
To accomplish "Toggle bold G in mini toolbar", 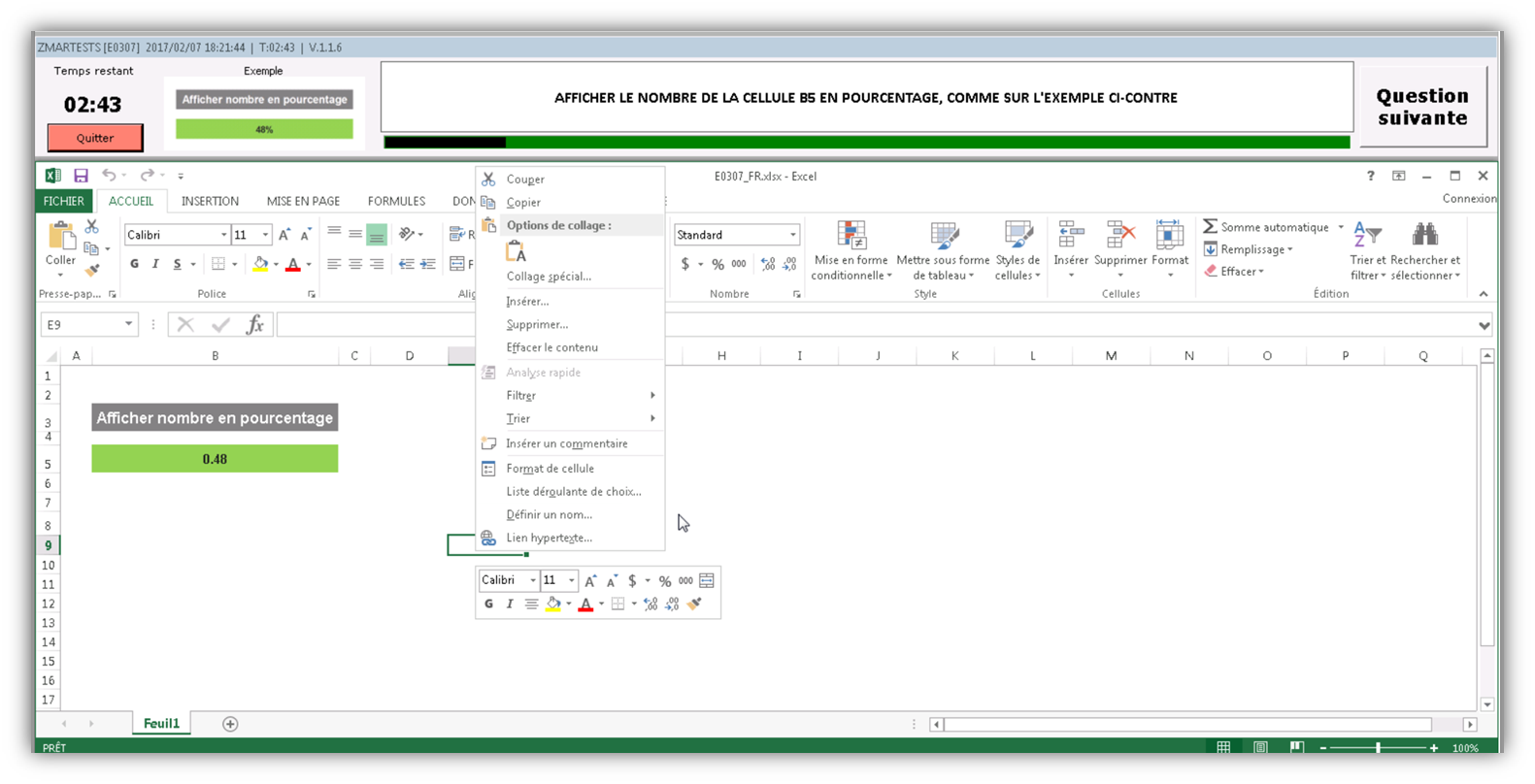I will pos(488,604).
